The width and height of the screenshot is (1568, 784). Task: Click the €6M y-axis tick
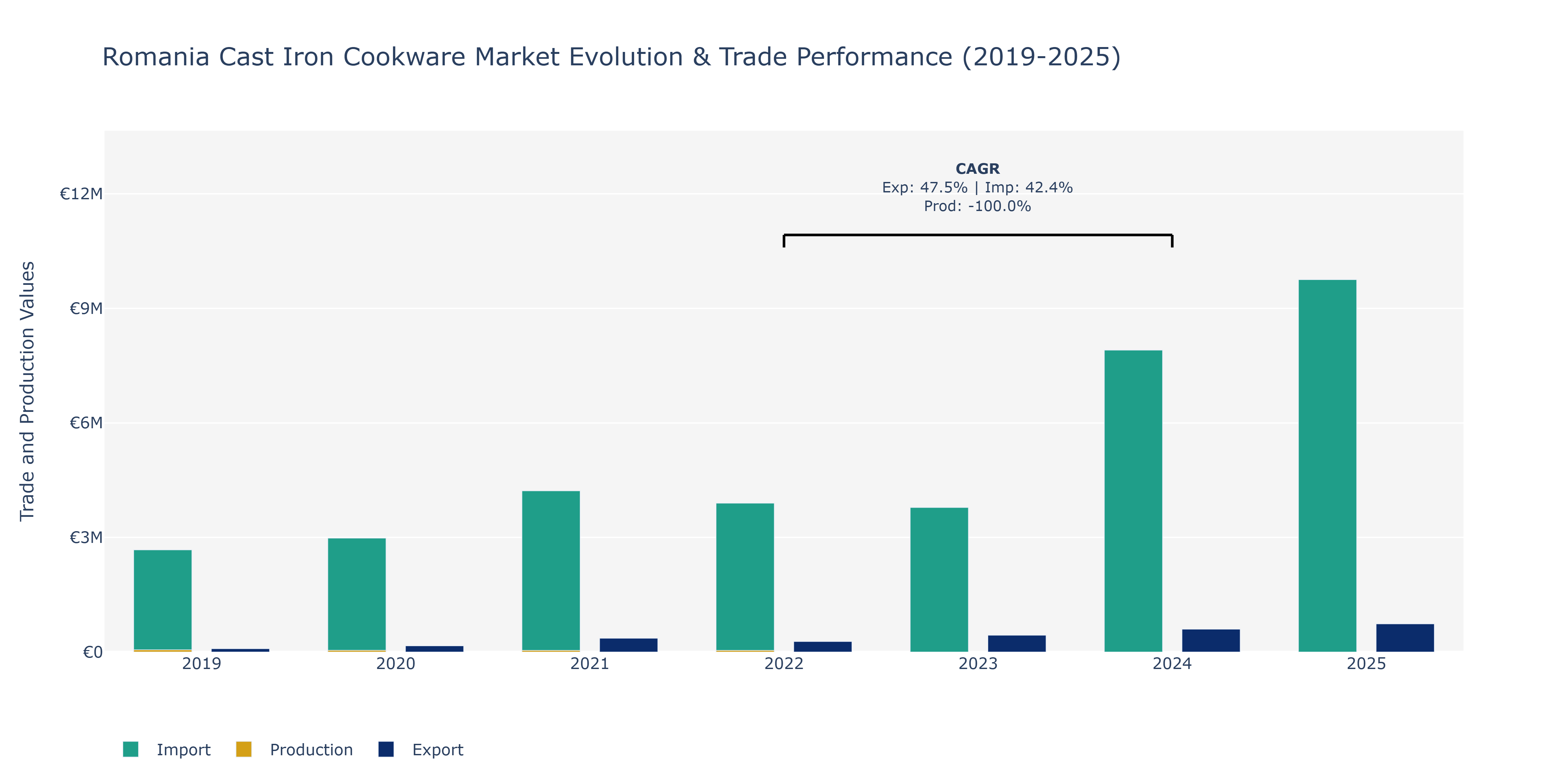coord(86,423)
